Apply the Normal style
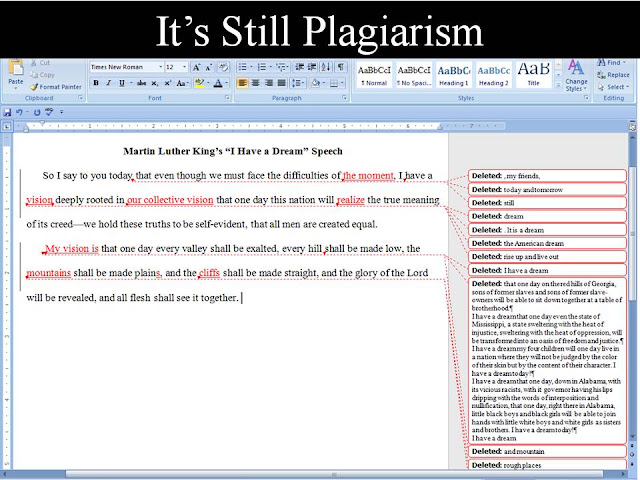 374,75
